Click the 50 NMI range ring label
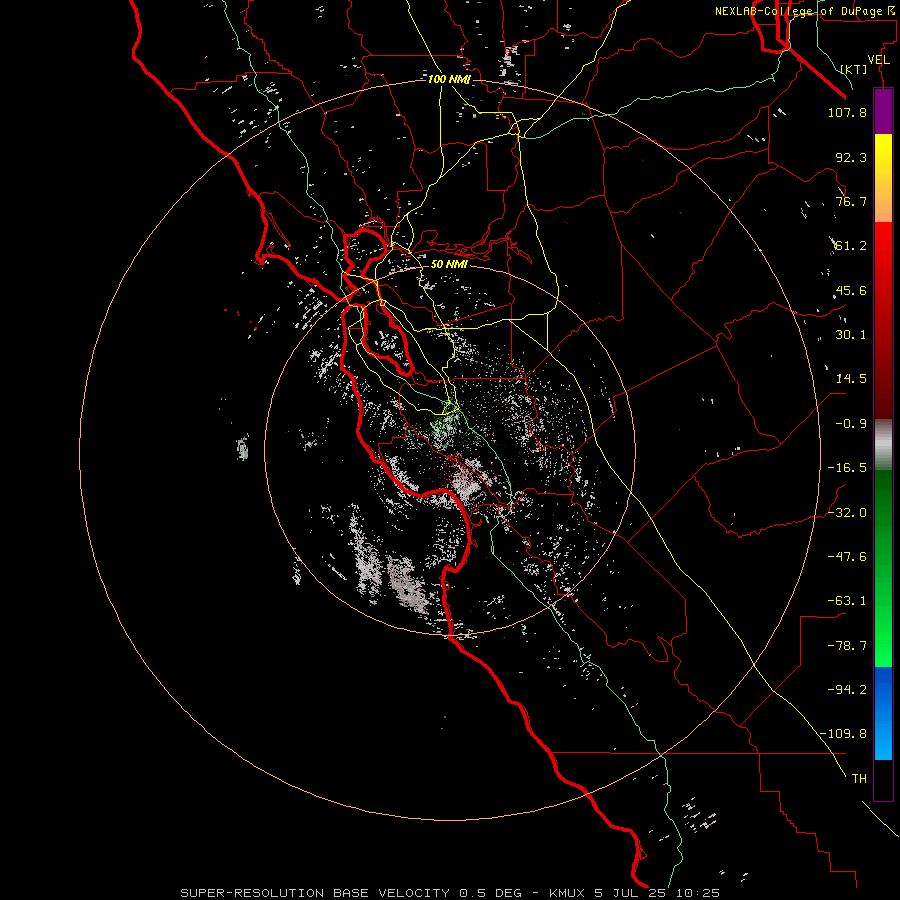The height and width of the screenshot is (900, 900). pos(449,264)
